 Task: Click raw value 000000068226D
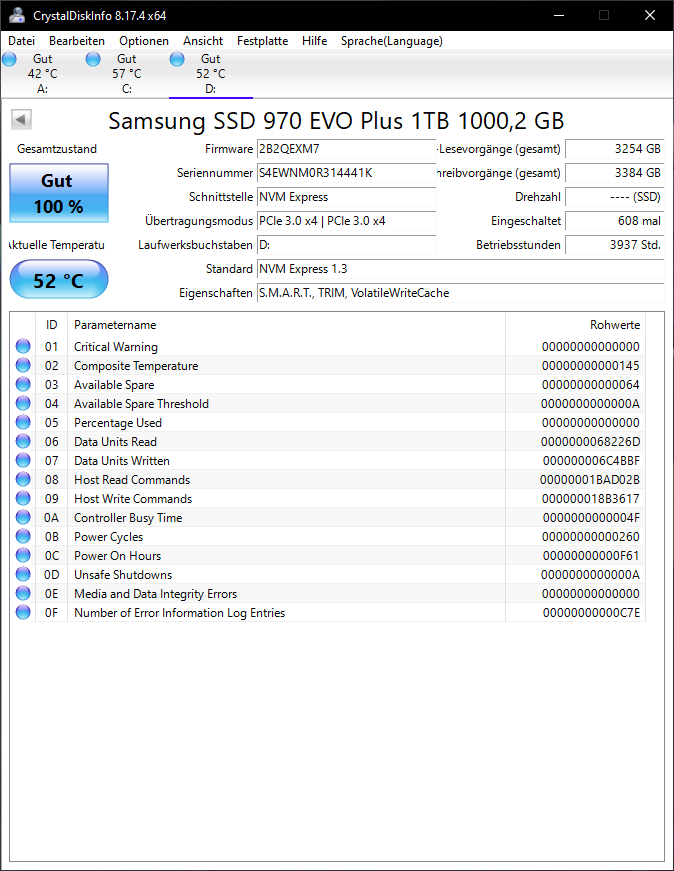click(x=591, y=442)
